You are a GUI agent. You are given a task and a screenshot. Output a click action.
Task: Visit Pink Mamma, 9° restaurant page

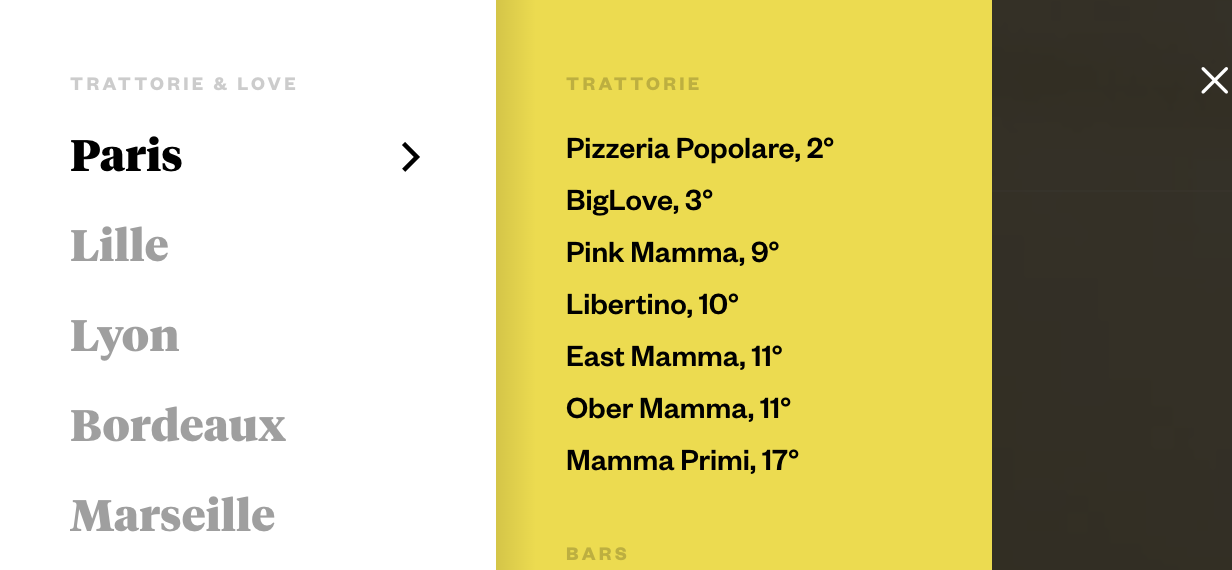[672, 253]
